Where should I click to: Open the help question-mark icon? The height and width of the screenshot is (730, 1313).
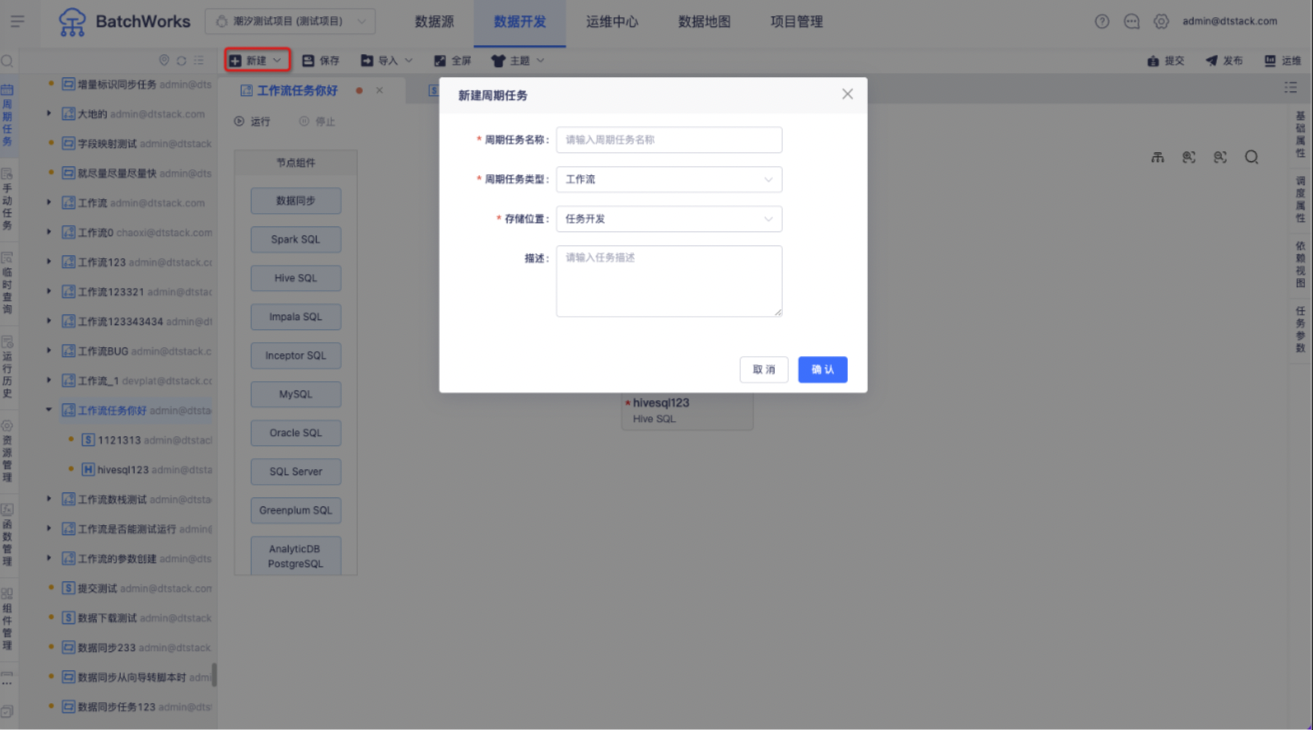1102,21
